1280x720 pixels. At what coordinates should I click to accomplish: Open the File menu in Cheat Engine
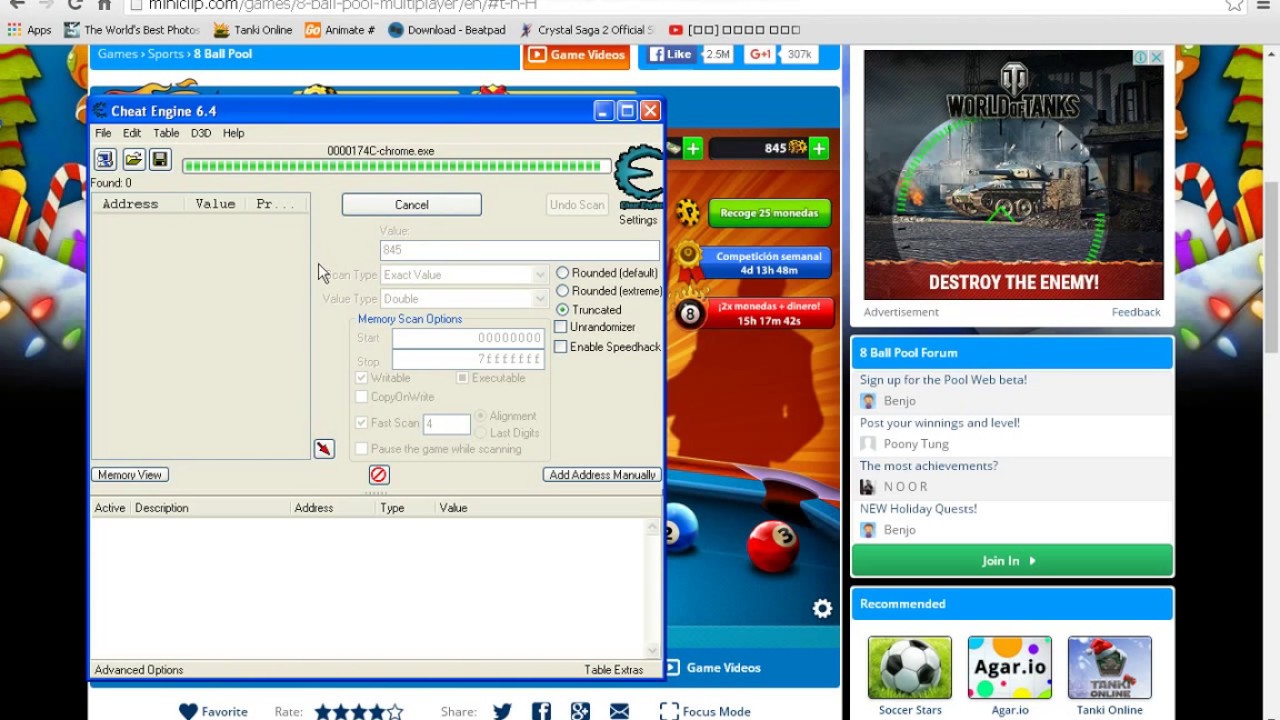(103, 133)
